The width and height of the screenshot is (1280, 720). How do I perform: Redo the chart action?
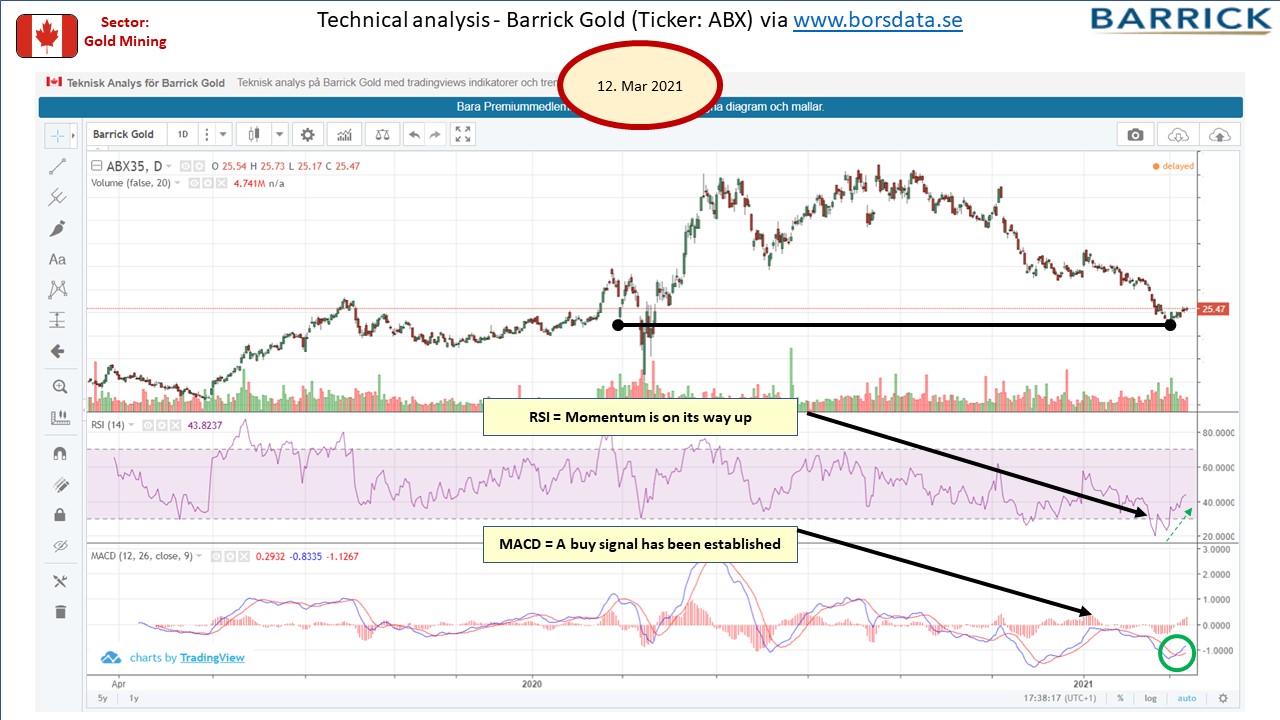click(436, 134)
